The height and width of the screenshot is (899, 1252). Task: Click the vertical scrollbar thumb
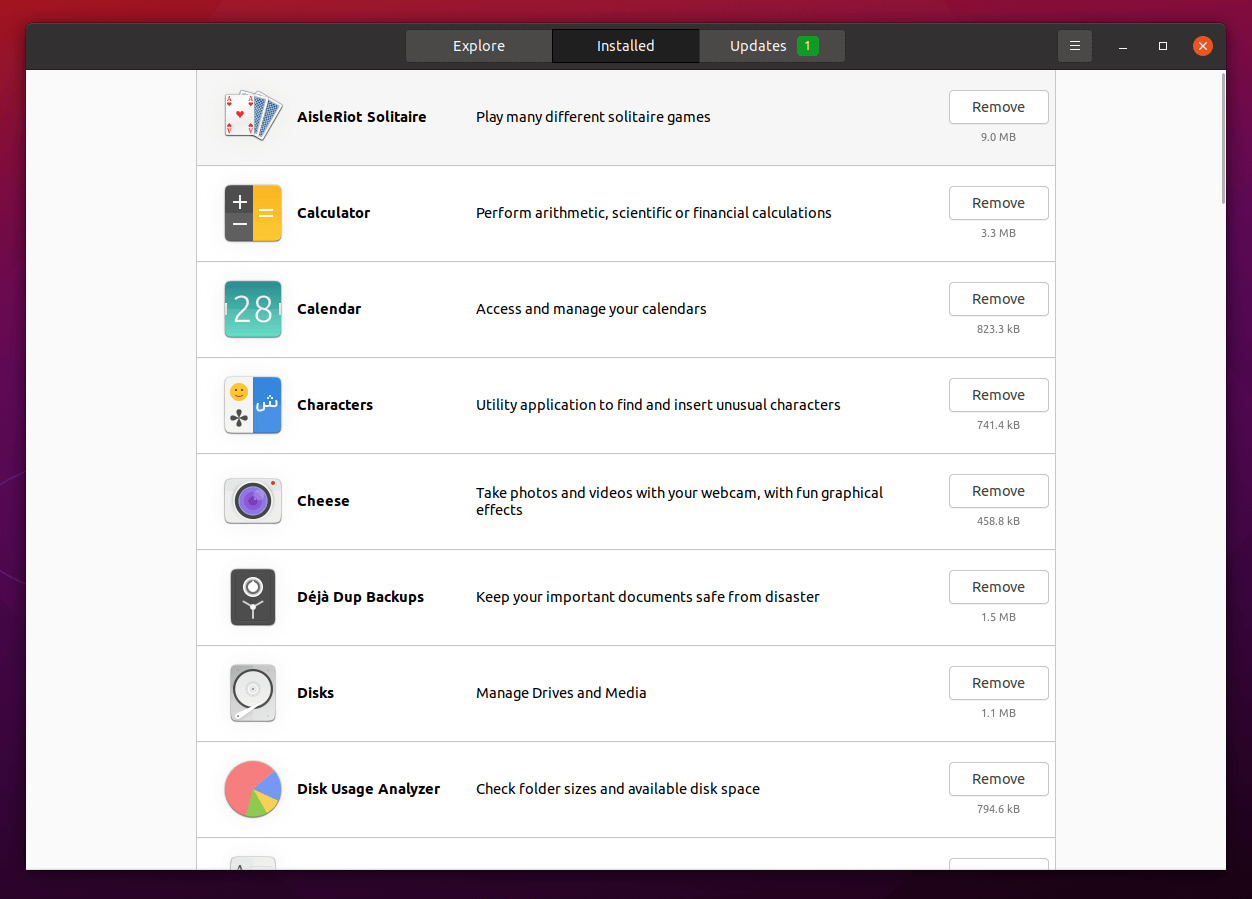[x=1222, y=139]
